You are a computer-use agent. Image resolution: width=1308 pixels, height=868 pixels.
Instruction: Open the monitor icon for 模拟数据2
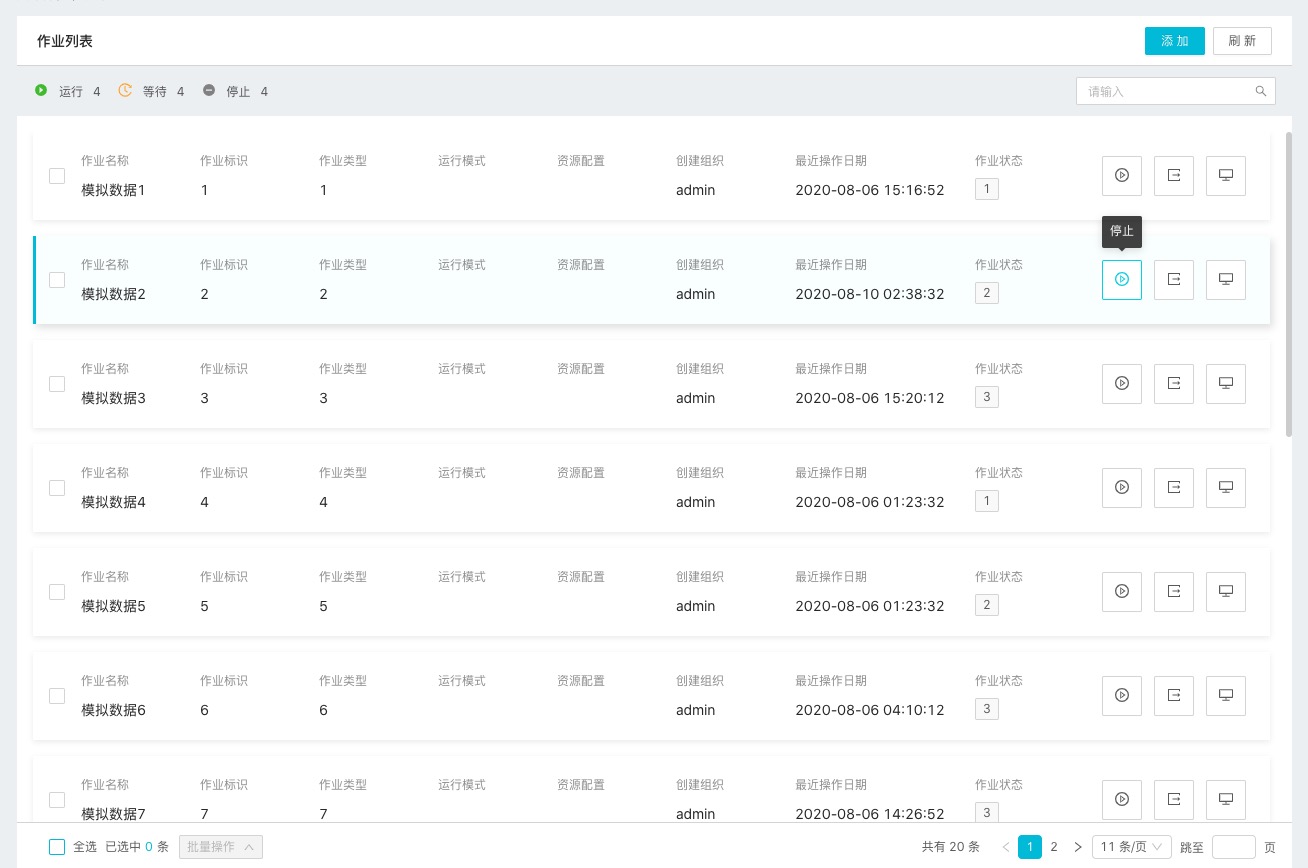(1226, 279)
